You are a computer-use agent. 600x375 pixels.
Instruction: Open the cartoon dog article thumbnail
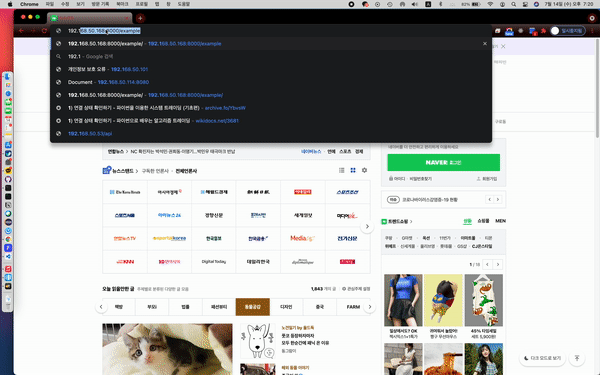tap(258, 341)
